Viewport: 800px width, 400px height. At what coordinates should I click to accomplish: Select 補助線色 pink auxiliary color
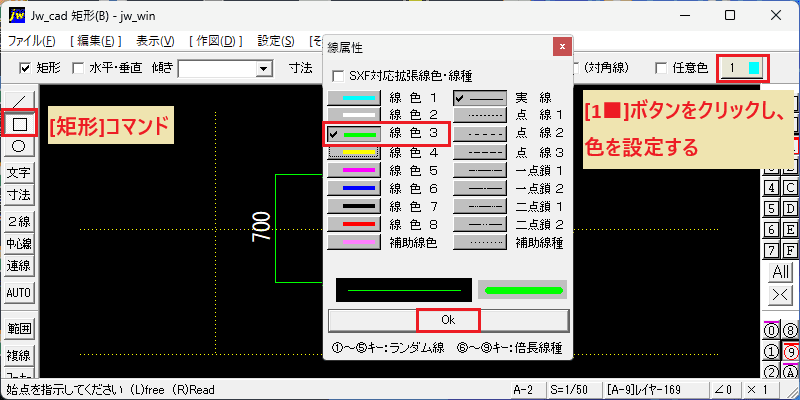(354, 242)
